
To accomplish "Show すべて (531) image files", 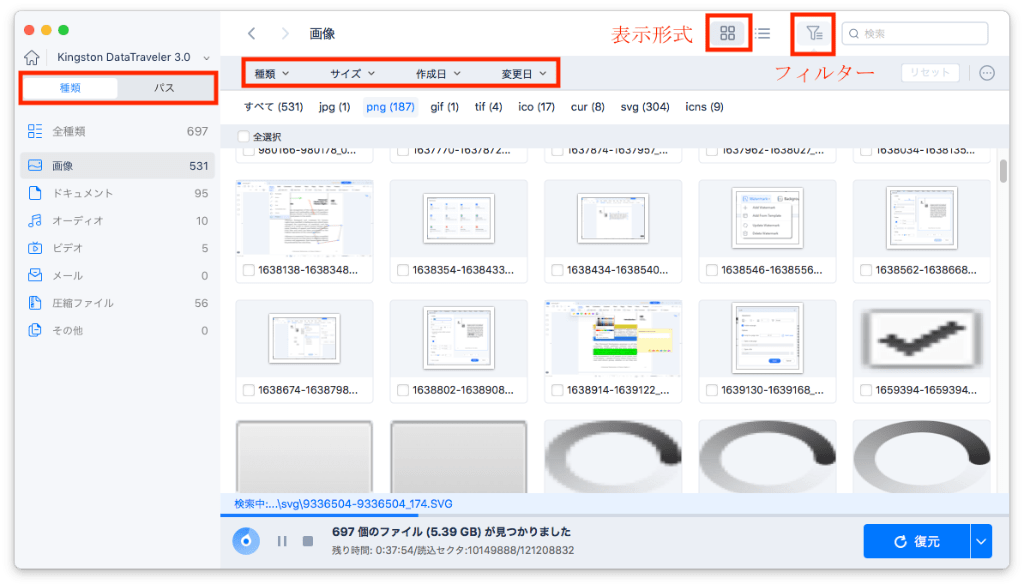I will click(273, 107).
